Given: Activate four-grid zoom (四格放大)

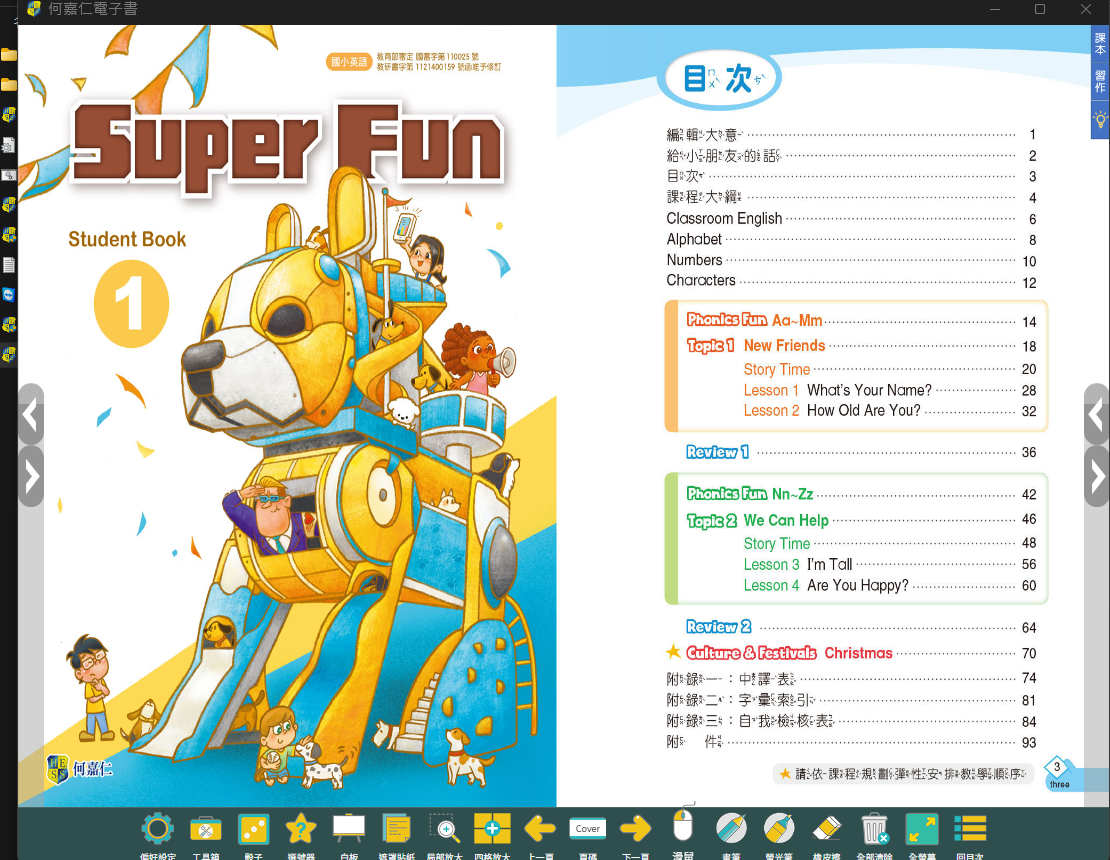Looking at the screenshot, I should (x=493, y=828).
